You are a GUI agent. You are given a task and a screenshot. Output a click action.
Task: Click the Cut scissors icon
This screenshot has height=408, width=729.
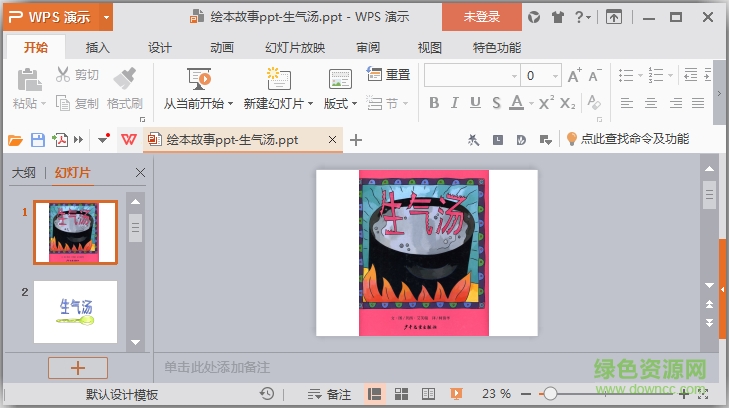click(x=63, y=74)
